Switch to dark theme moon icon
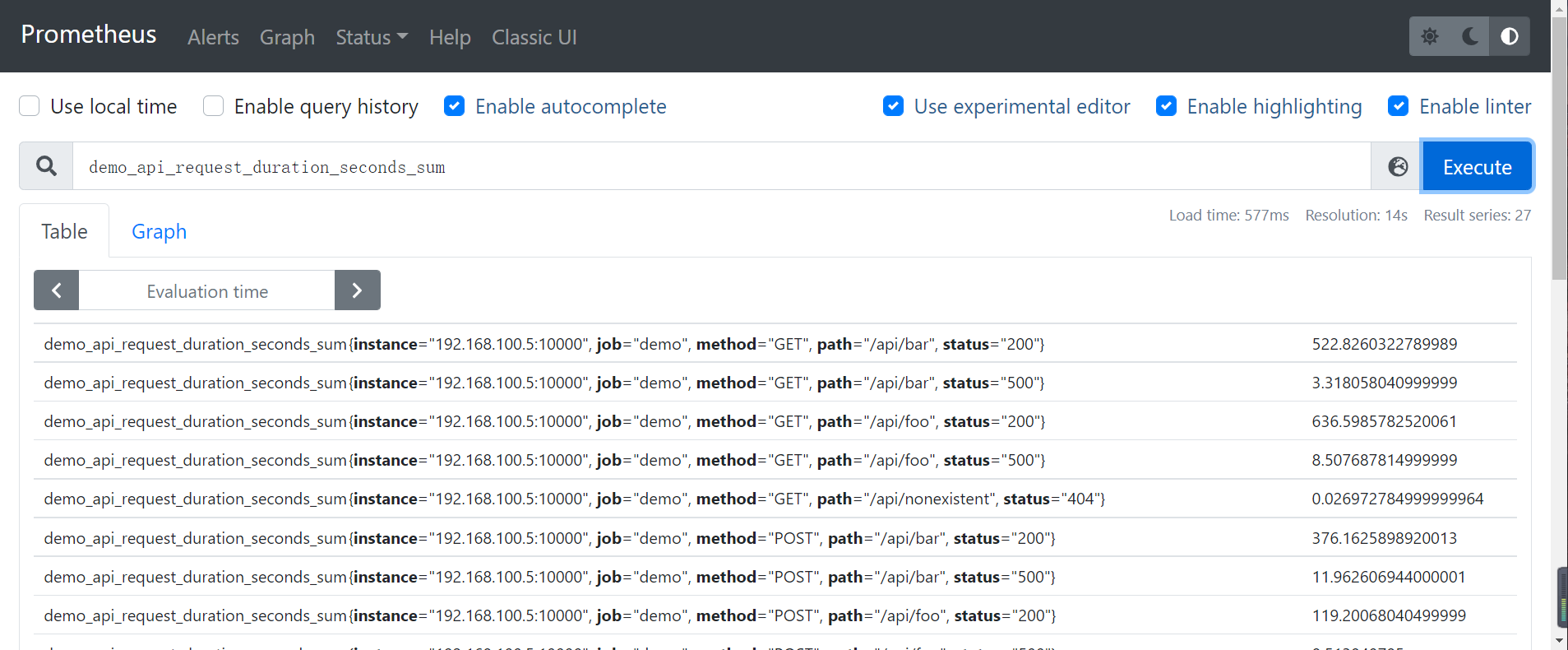Screen dimensions: 1568x650 (x=1470, y=36)
